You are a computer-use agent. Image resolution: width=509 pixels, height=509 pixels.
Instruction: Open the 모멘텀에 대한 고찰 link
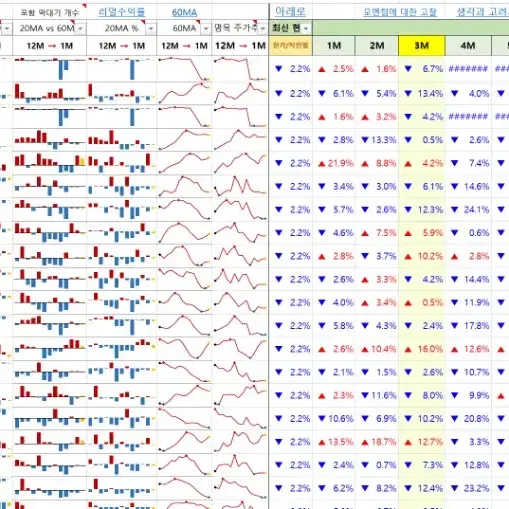(x=400, y=12)
